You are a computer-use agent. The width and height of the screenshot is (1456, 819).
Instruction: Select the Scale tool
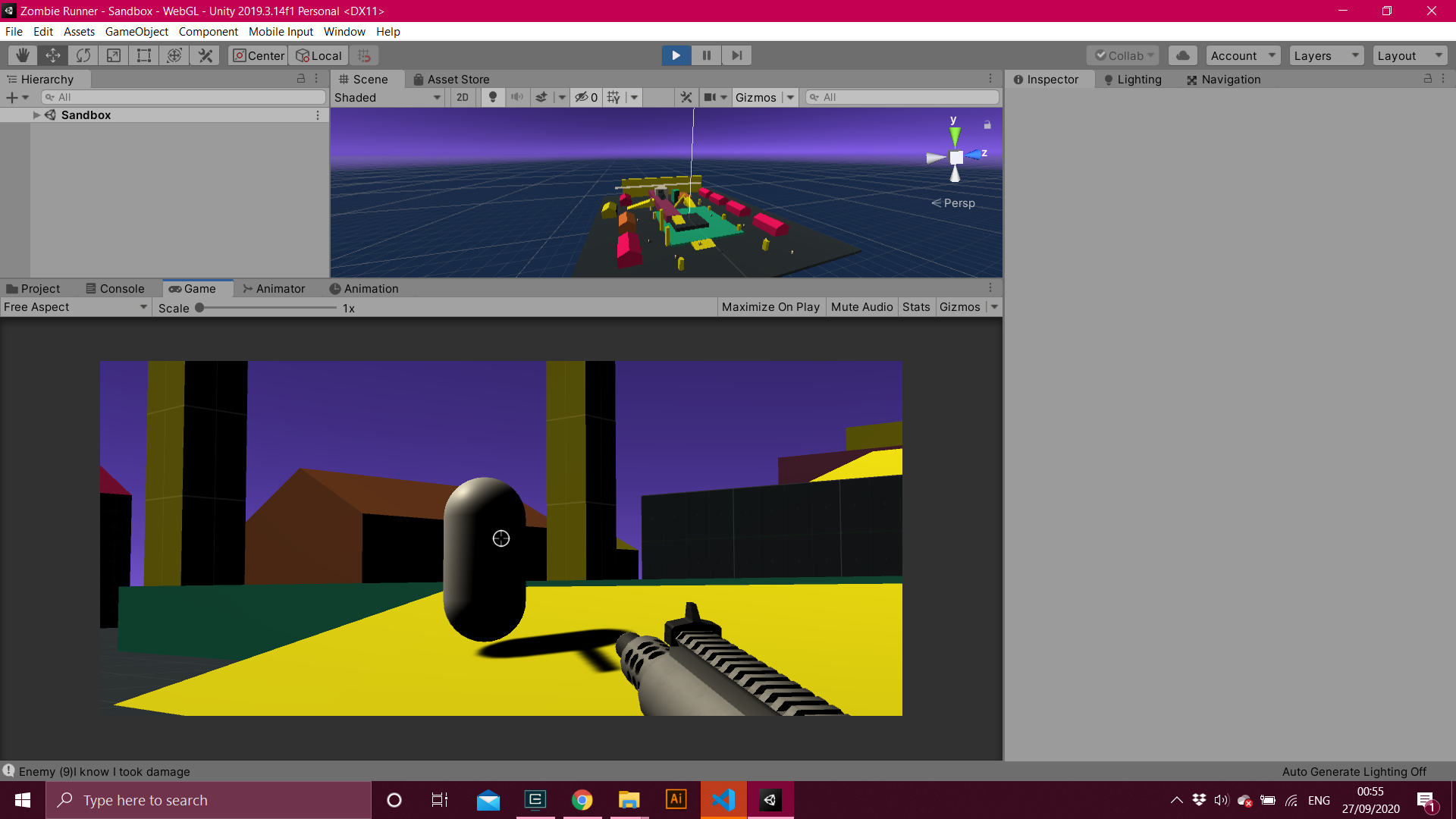pyautogui.click(x=114, y=55)
